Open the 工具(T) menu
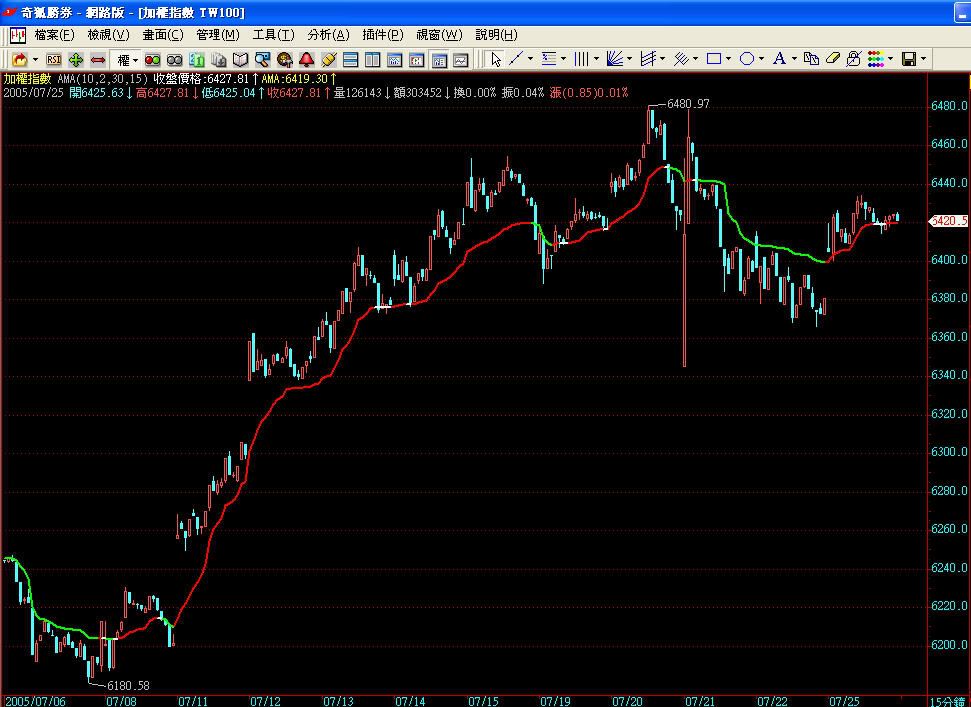 (273, 35)
